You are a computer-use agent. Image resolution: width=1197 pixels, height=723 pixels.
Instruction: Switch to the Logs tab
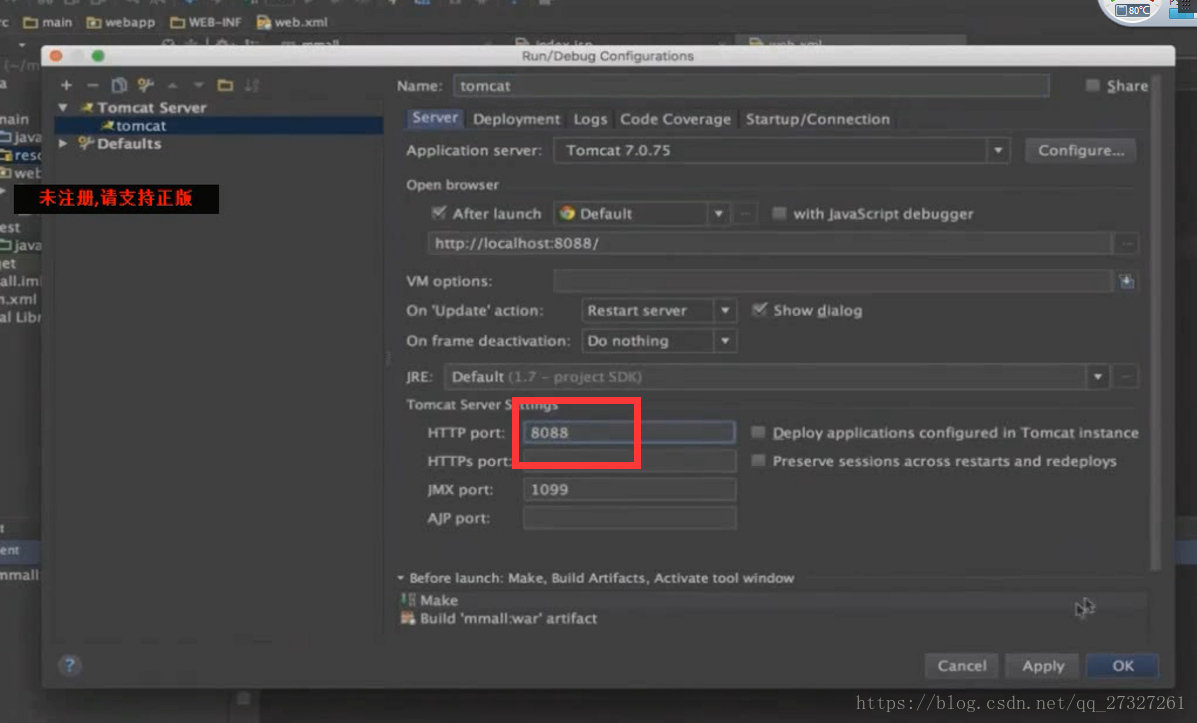coord(590,119)
